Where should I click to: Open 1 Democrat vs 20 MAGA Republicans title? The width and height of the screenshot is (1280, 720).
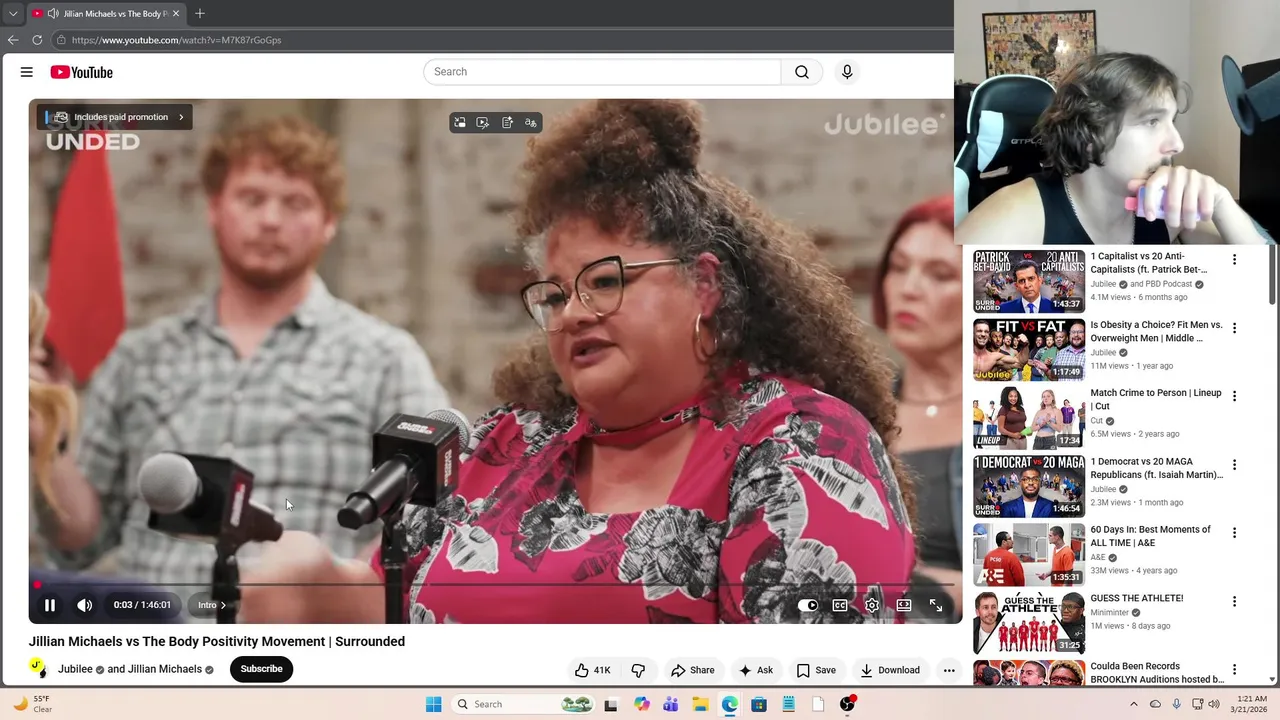[x=1156, y=468]
